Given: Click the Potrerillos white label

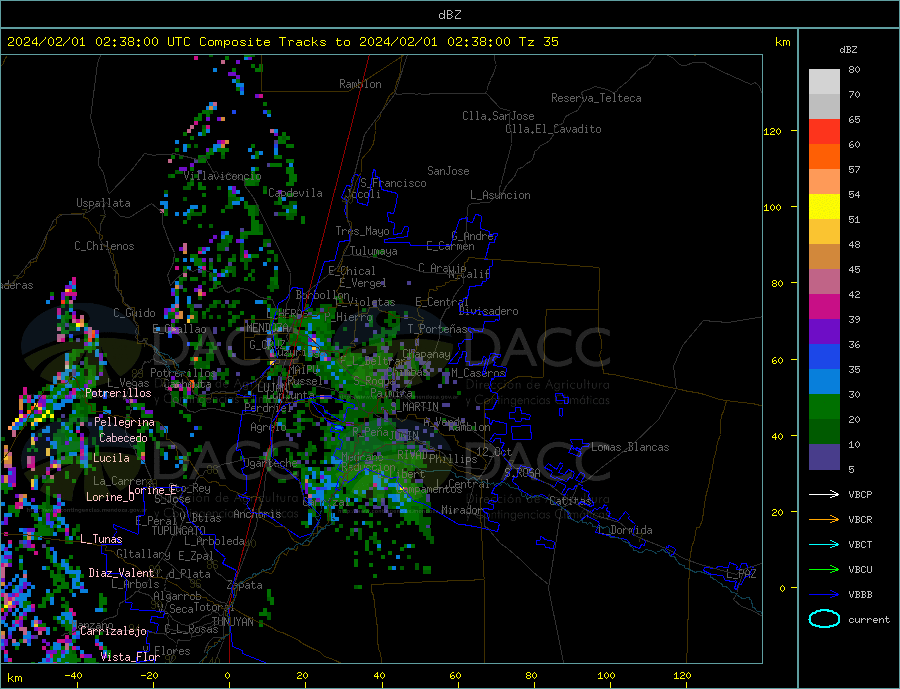Looking at the screenshot, I should [118, 393].
